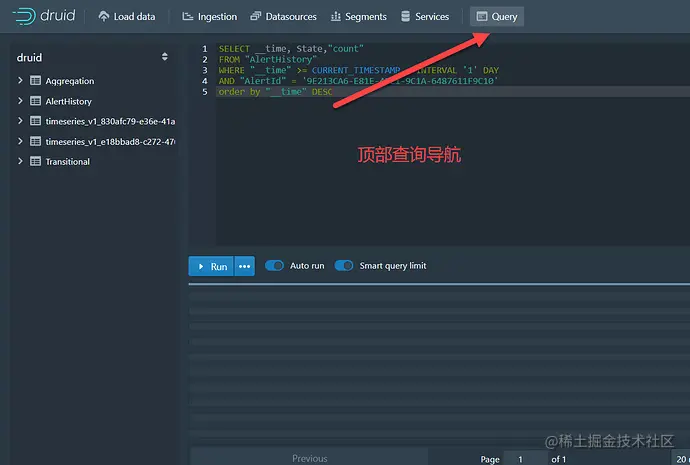Viewport: 690px width, 465px height.
Task: Expand the timeseries_v1_e18bbad8 table node
Action: click(x=20, y=141)
